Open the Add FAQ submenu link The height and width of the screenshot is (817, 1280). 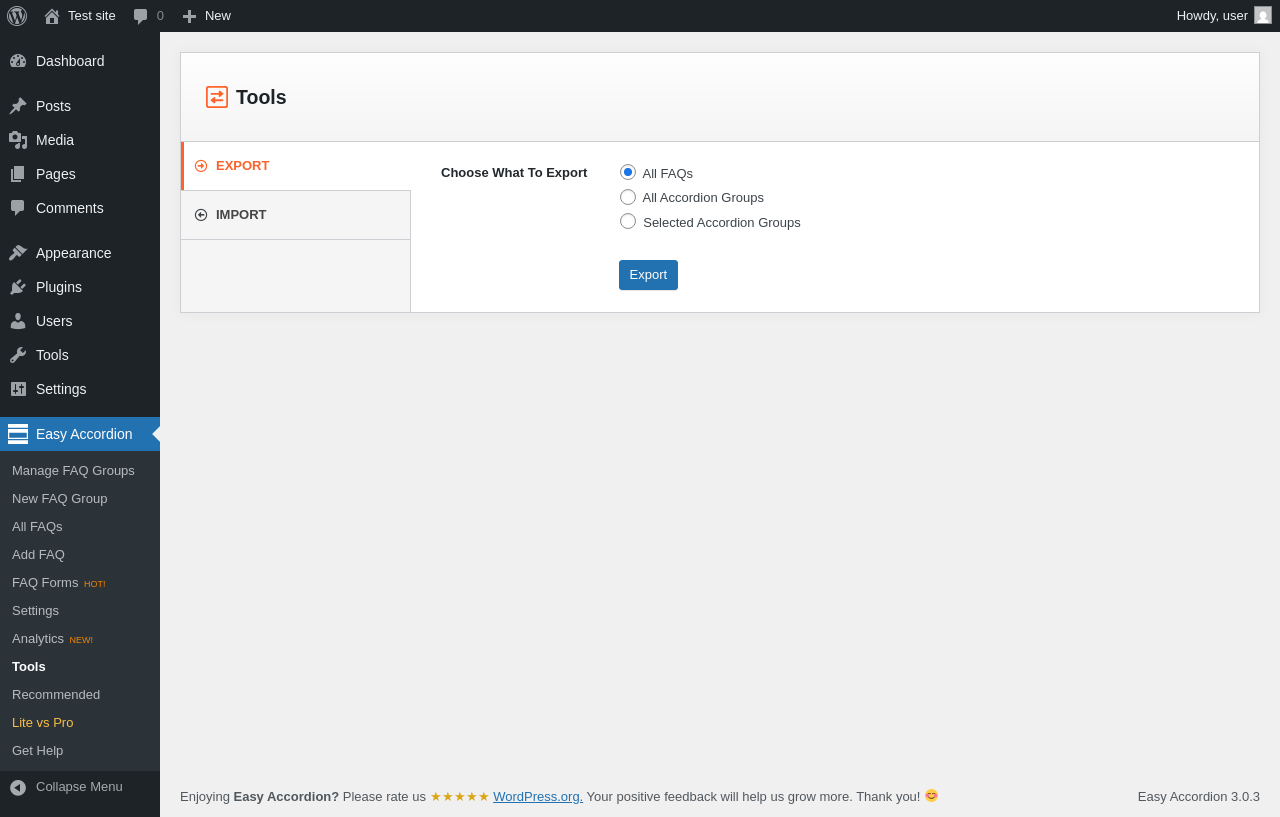click(x=38, y=555)
